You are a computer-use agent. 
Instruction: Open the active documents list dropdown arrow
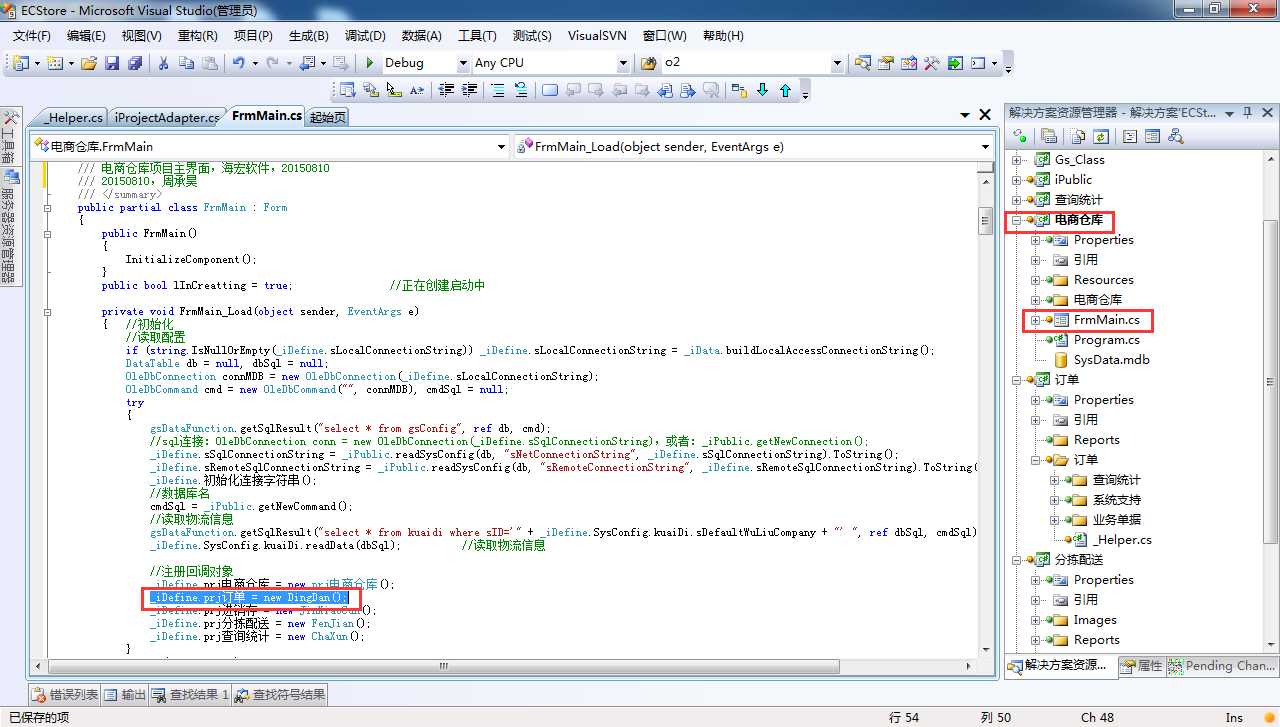964,115
